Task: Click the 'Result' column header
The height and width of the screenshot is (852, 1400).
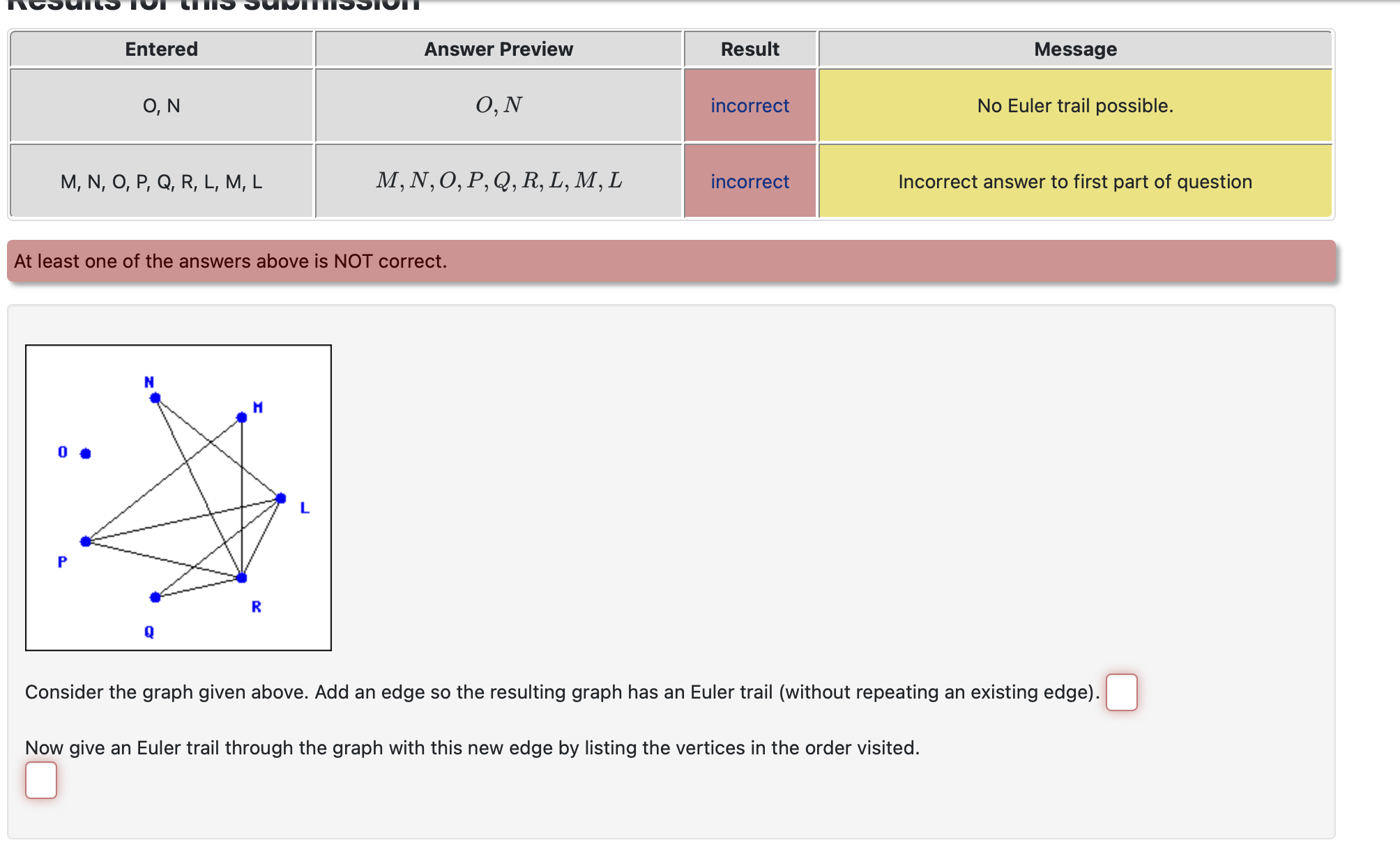Action: coord(750,50)
